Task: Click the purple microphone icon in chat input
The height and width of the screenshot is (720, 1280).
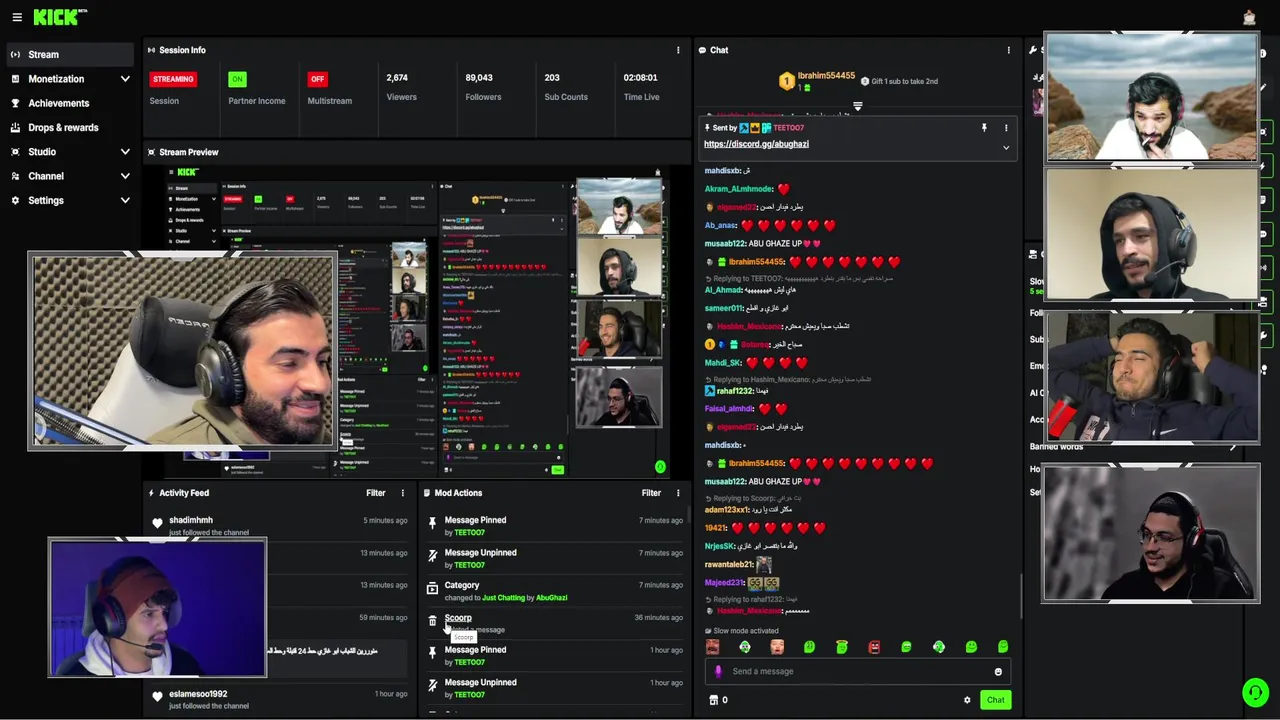Action: 718,672
